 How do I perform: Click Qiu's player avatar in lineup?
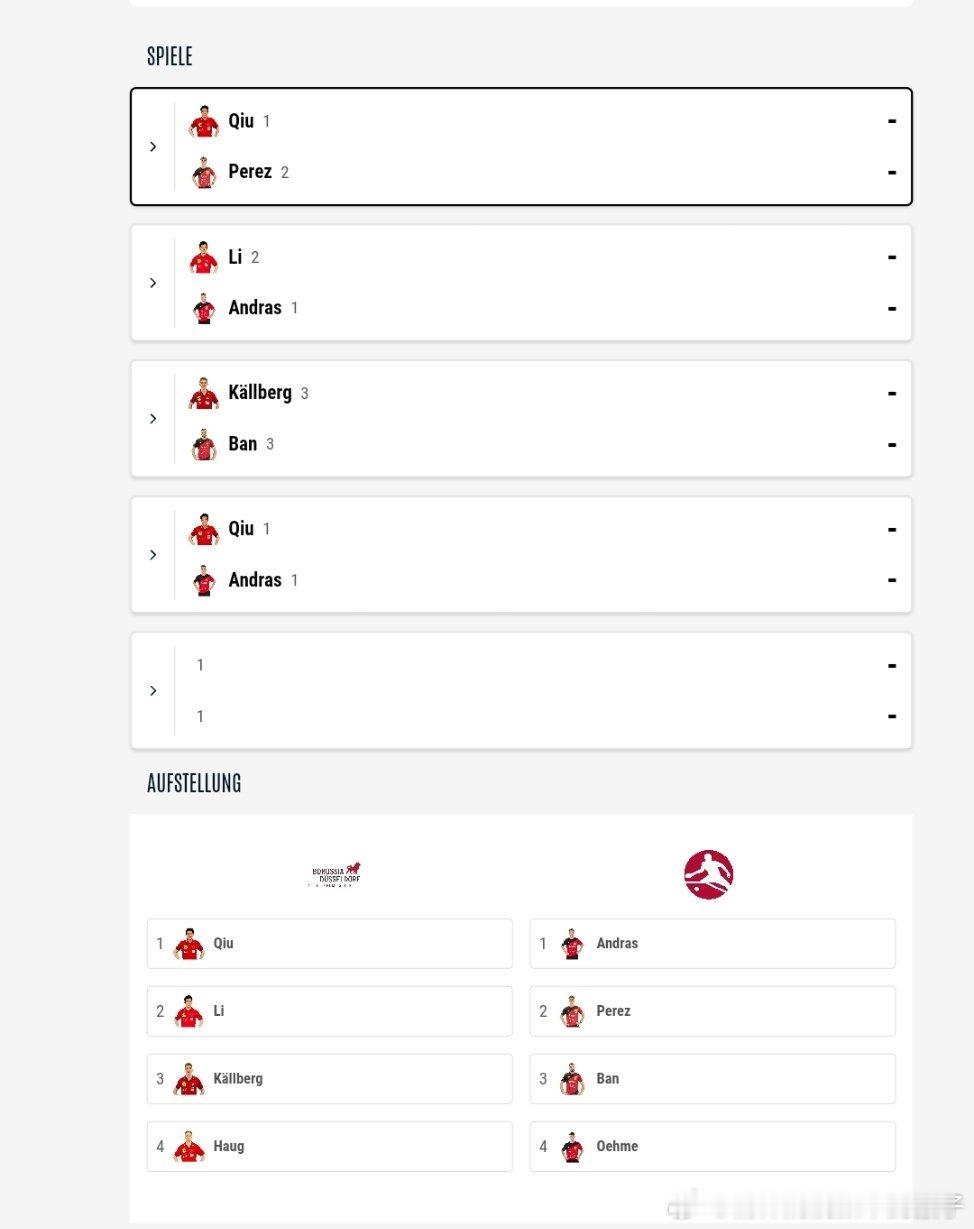pos(189,944)
